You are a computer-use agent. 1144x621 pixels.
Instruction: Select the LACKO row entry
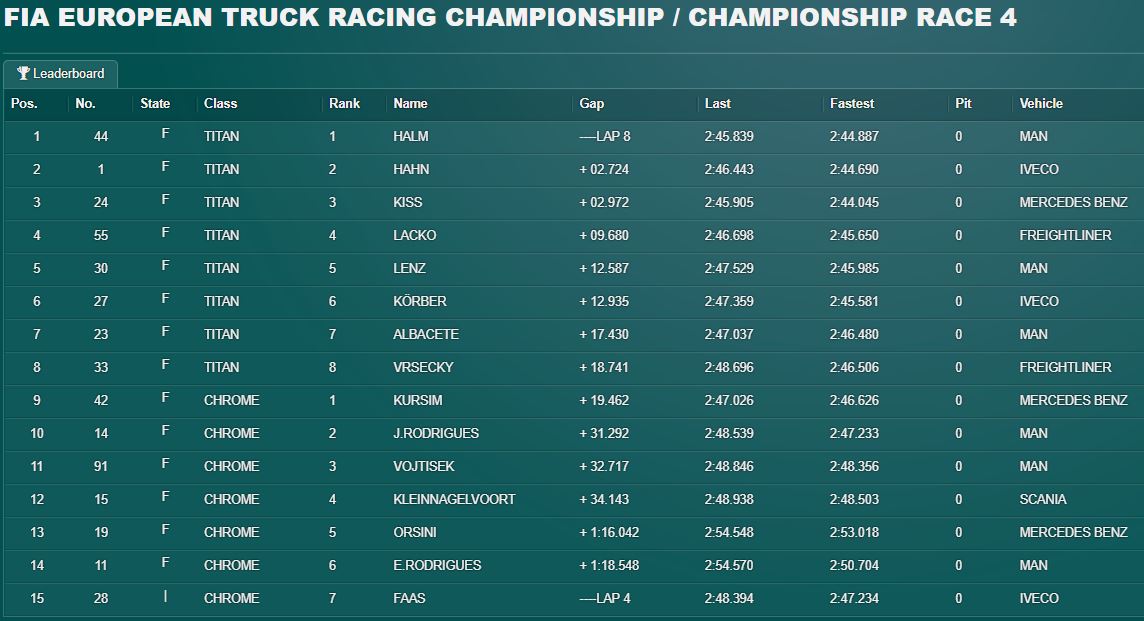573,235
